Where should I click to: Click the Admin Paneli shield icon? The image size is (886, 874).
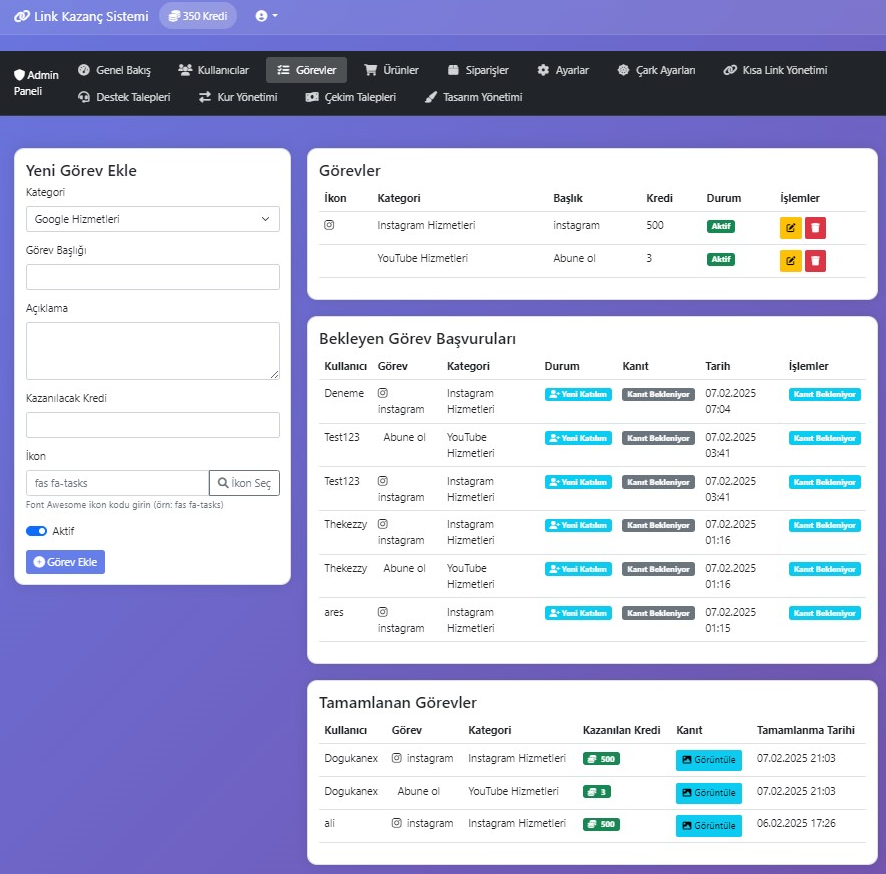tap(20, 75)
